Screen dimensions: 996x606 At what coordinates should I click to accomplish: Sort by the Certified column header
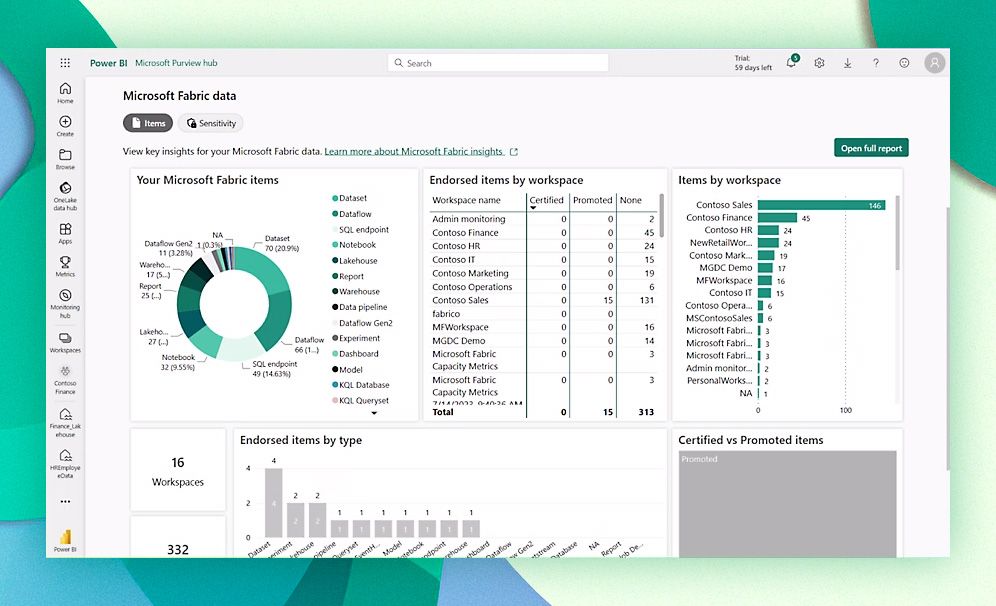[546, 200]
